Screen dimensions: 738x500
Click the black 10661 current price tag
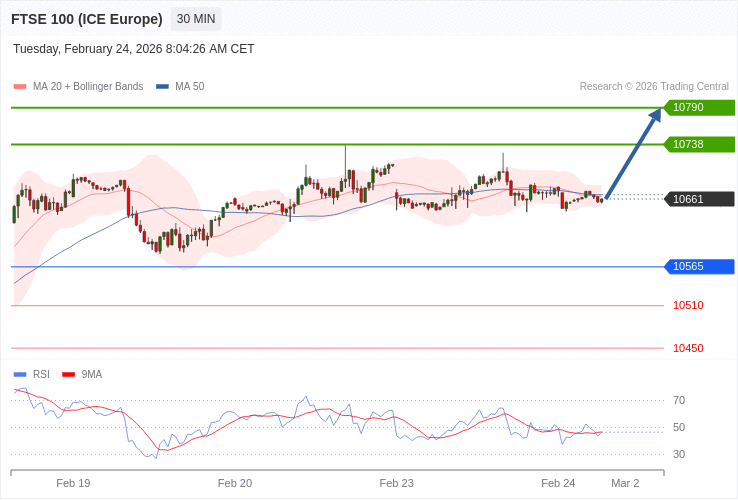698,199
